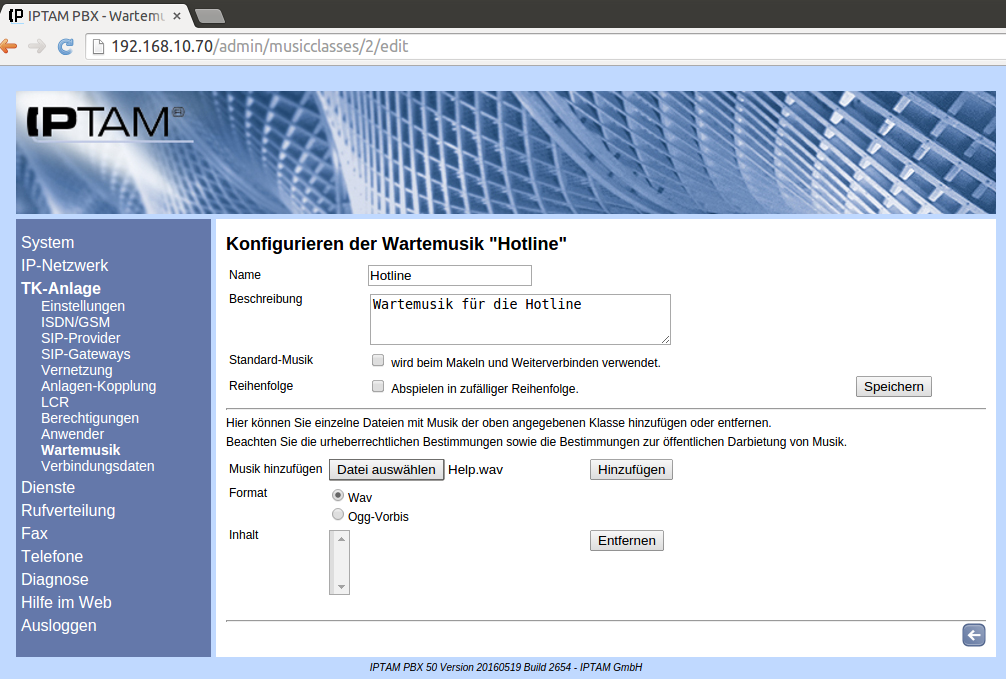
Task: Open the Rufverteilung menu
Action: coord(68,510)
